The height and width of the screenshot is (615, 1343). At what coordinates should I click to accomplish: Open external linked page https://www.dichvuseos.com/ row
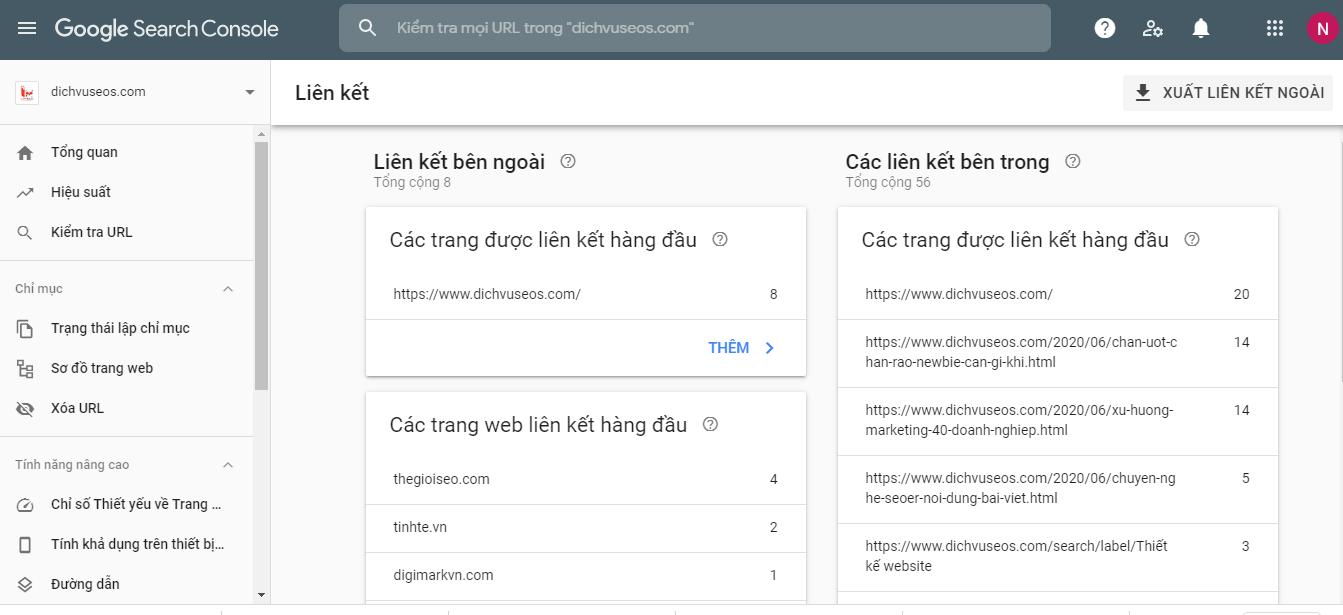(586, 295)
